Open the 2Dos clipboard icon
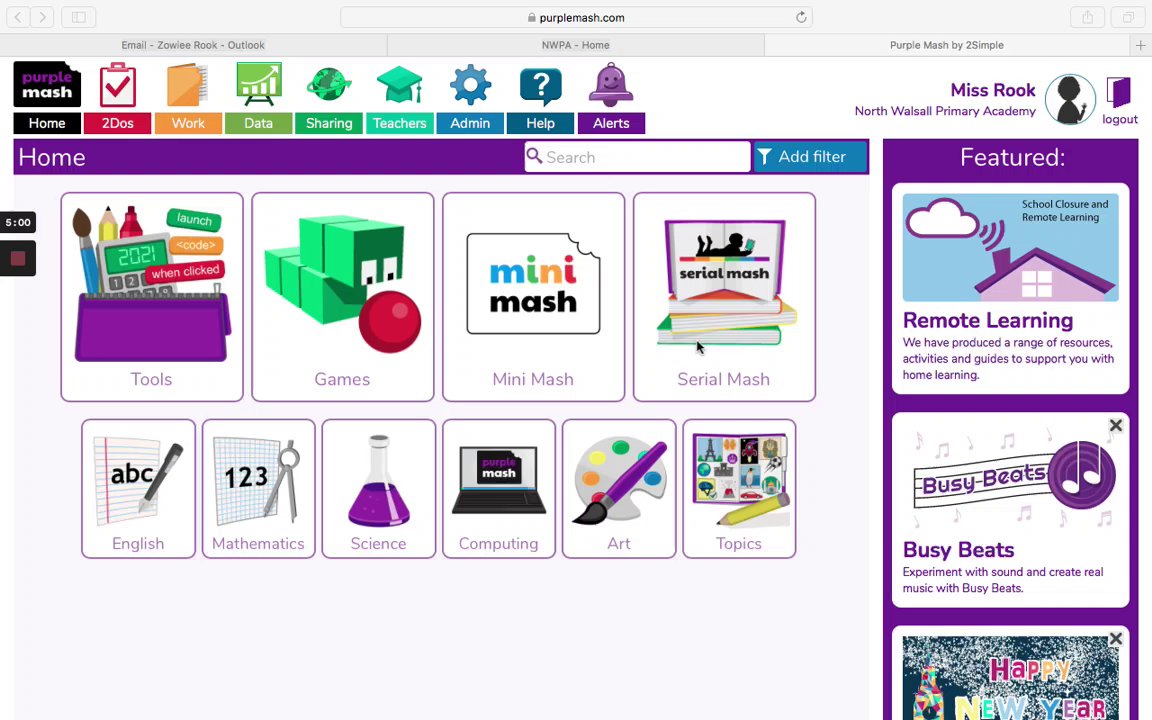 pos(118,85)
